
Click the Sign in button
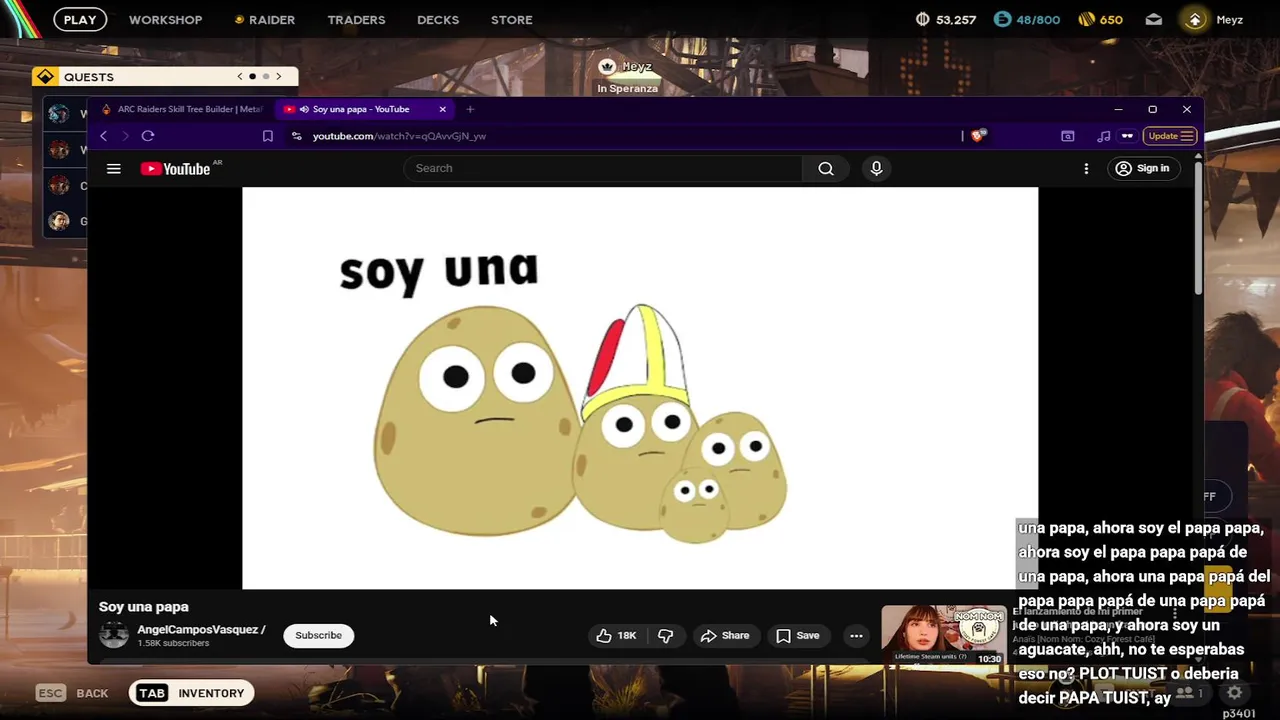(x=1142, y=168)
